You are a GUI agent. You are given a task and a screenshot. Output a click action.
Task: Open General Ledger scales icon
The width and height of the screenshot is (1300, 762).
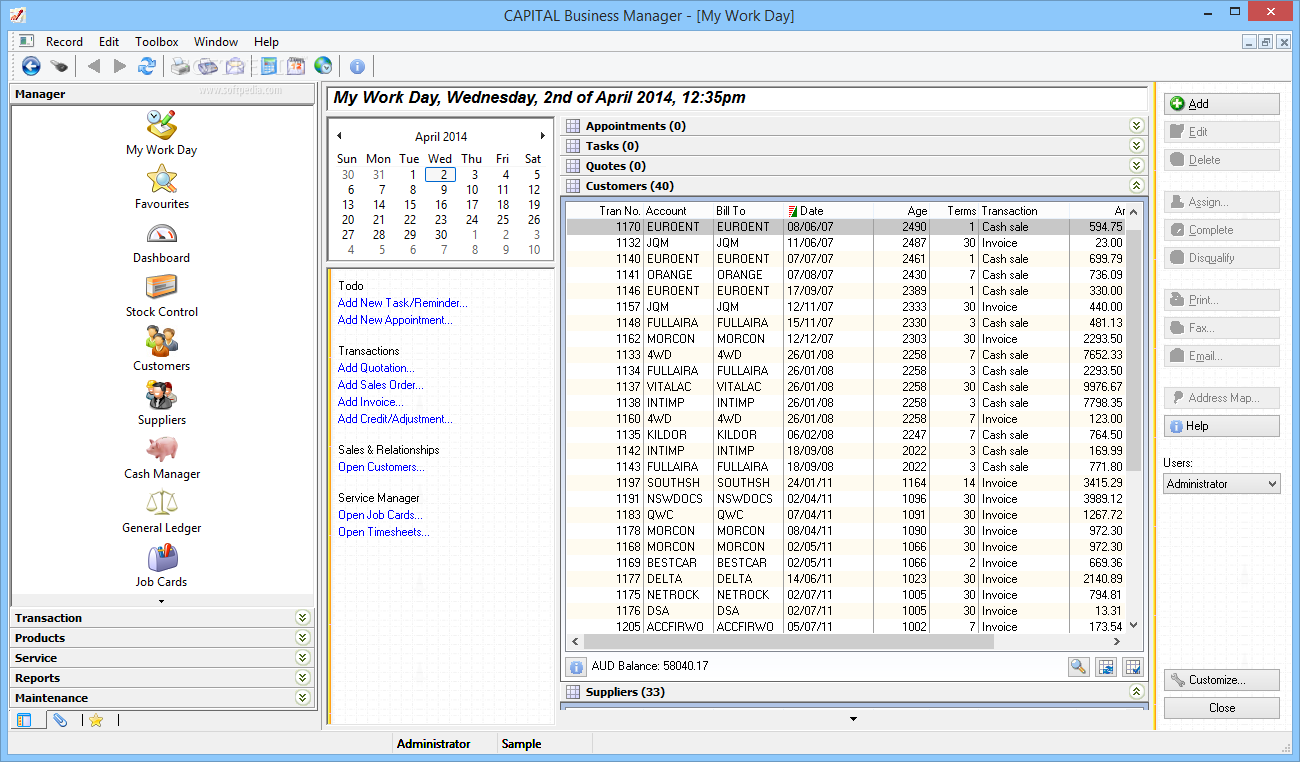161,511
